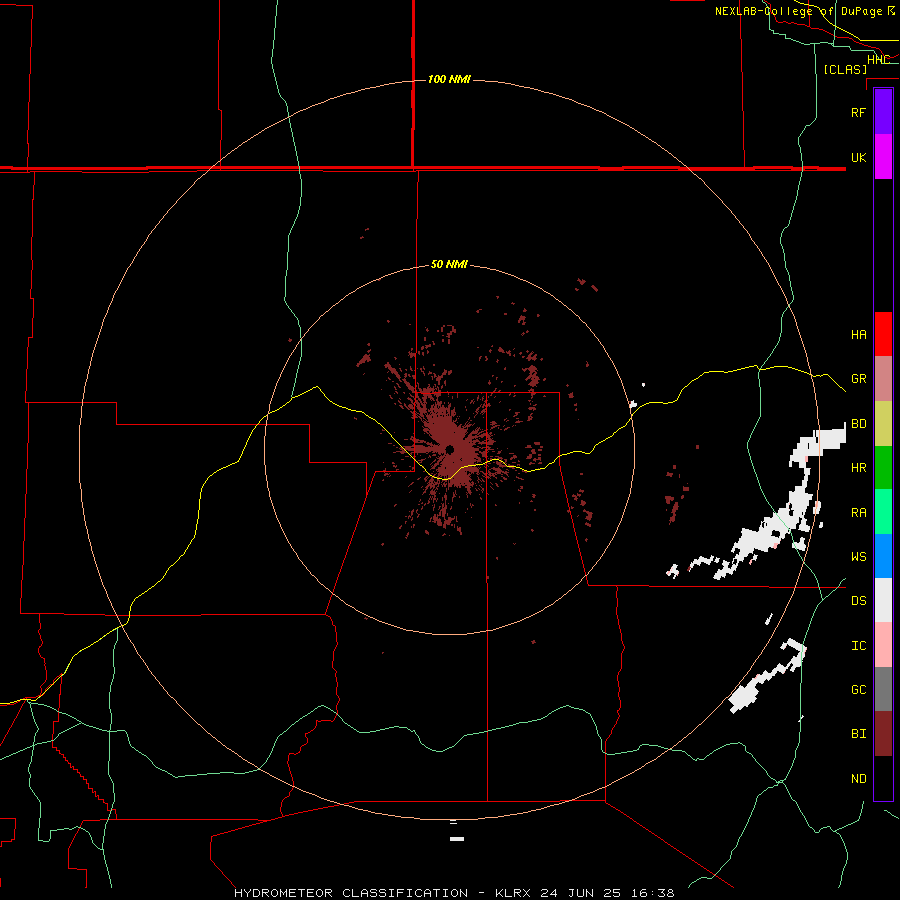Click the BD legend label

tap(858, 424)
